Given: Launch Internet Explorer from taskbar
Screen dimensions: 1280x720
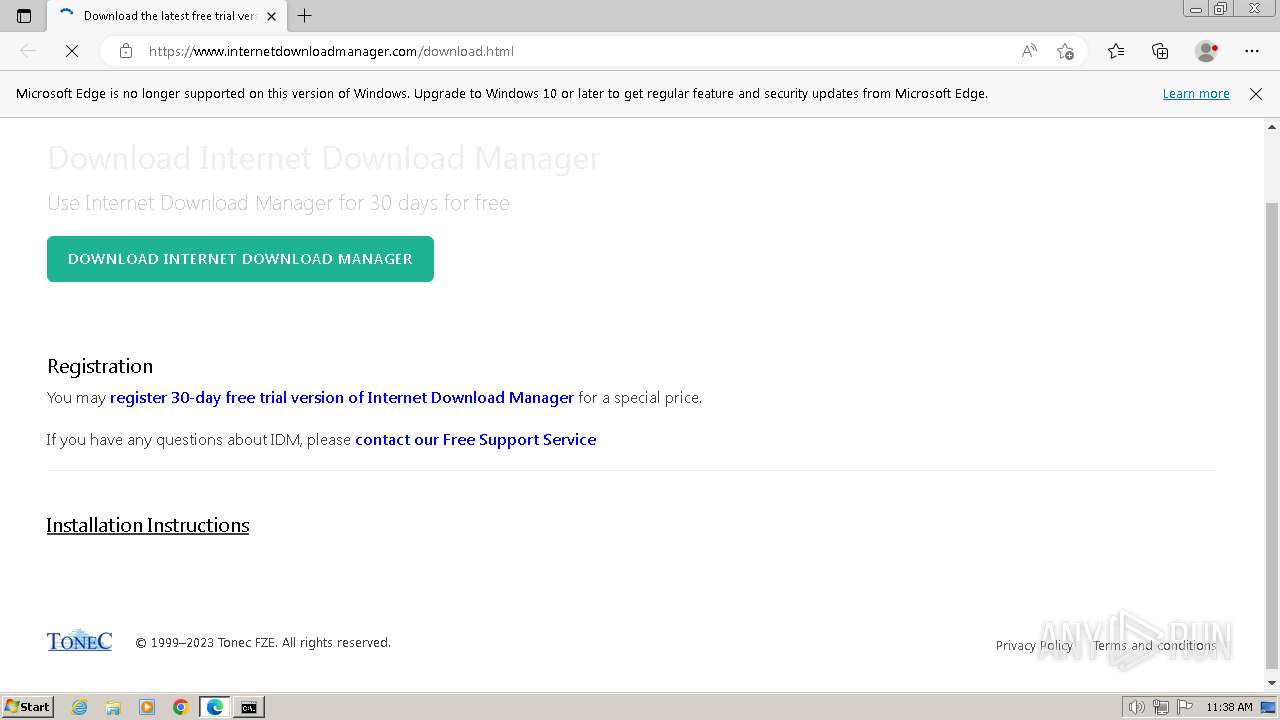Looking at the screenshot, I should (x=80, y=707).
